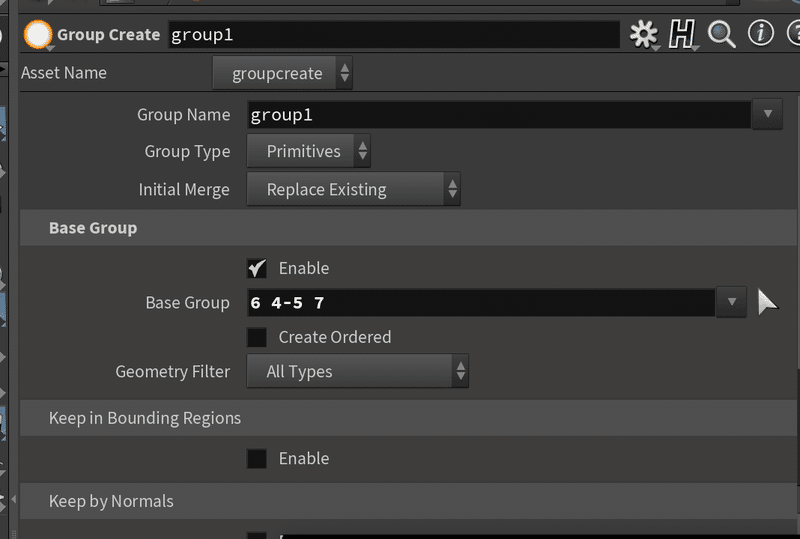Click the Keep by Normals section header
The width and height of the screenshot is (800, 539).
point(111,501)
